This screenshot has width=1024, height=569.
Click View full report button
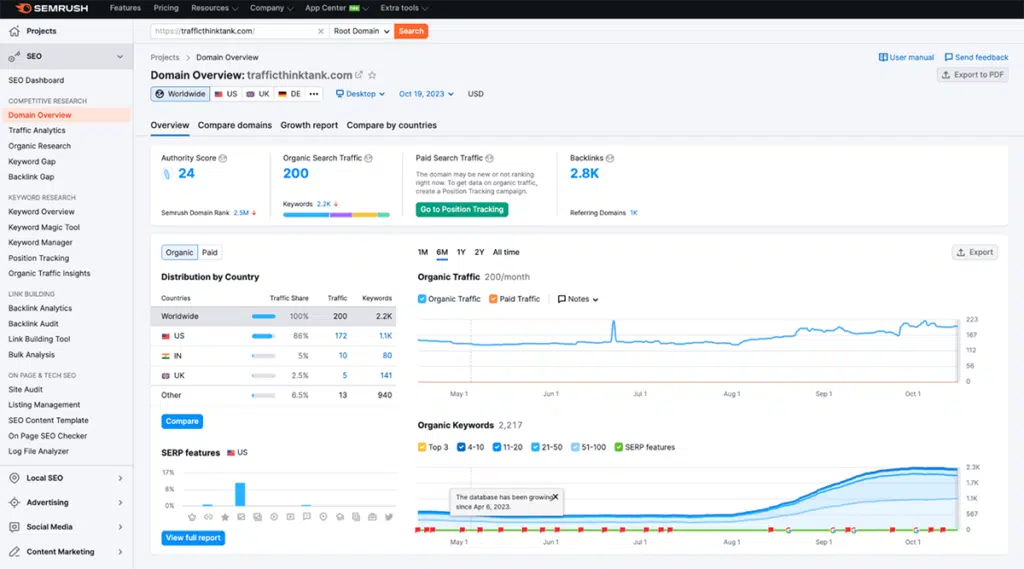pyautogui.click(x=193, y=538)
